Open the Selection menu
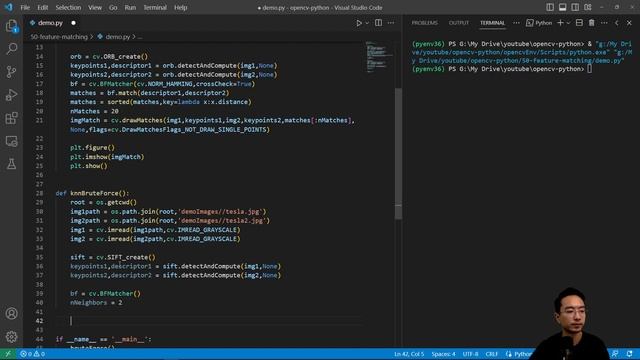Screen dimensions: 640x360 (68, 7)
